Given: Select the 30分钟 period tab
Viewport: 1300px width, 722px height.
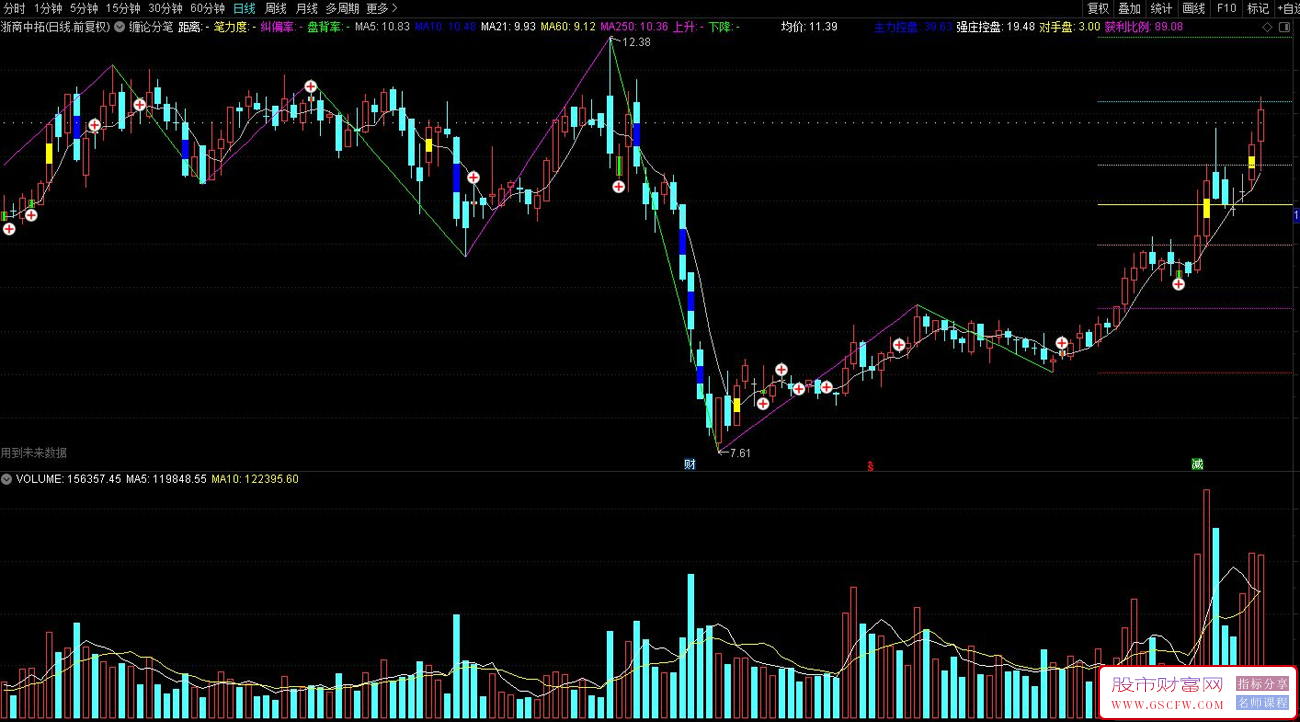Looking at the screenshot, I should click(165, 8).
